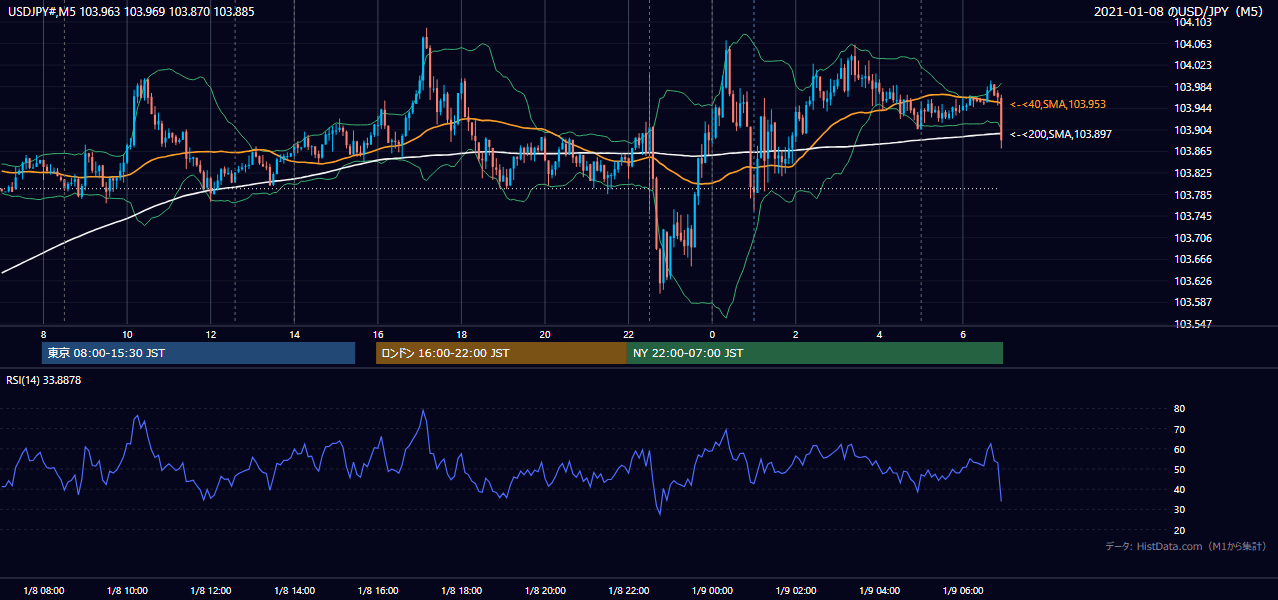Click price axis value 103.785
This screenshot has height=600, width=1278.
[x=1192, y=195]
